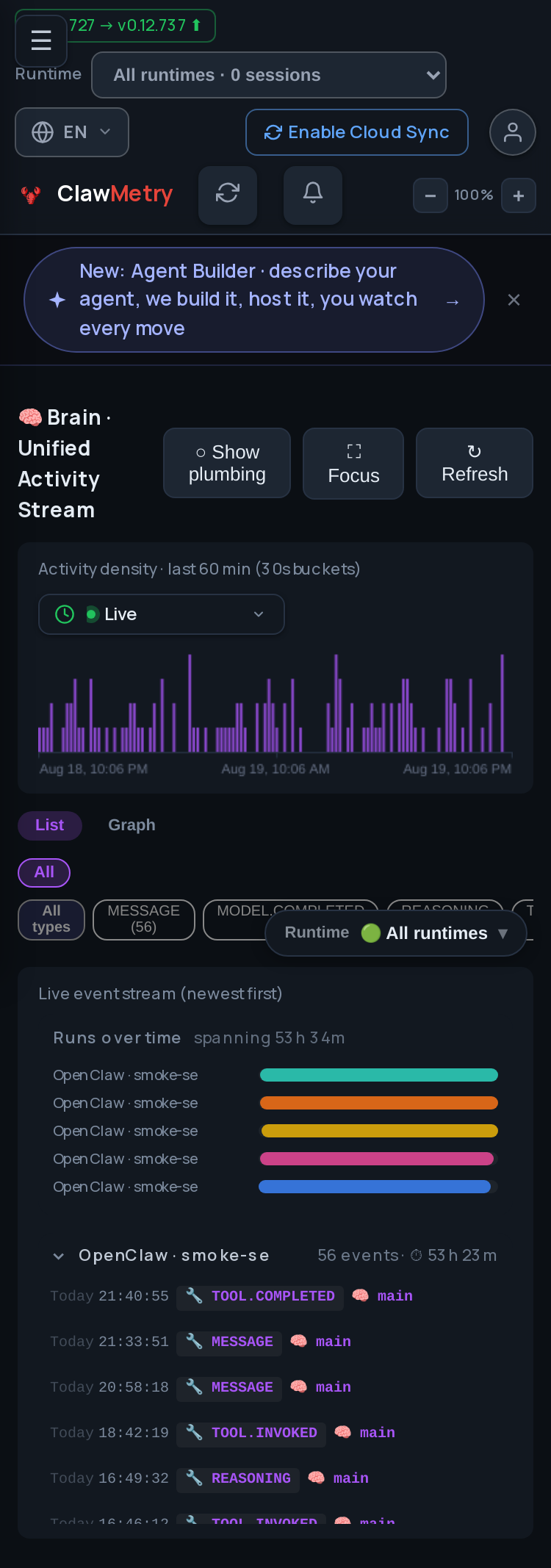Zoom out with the minus button
The image size is (551, 1568).
click(x=431, y=195)
